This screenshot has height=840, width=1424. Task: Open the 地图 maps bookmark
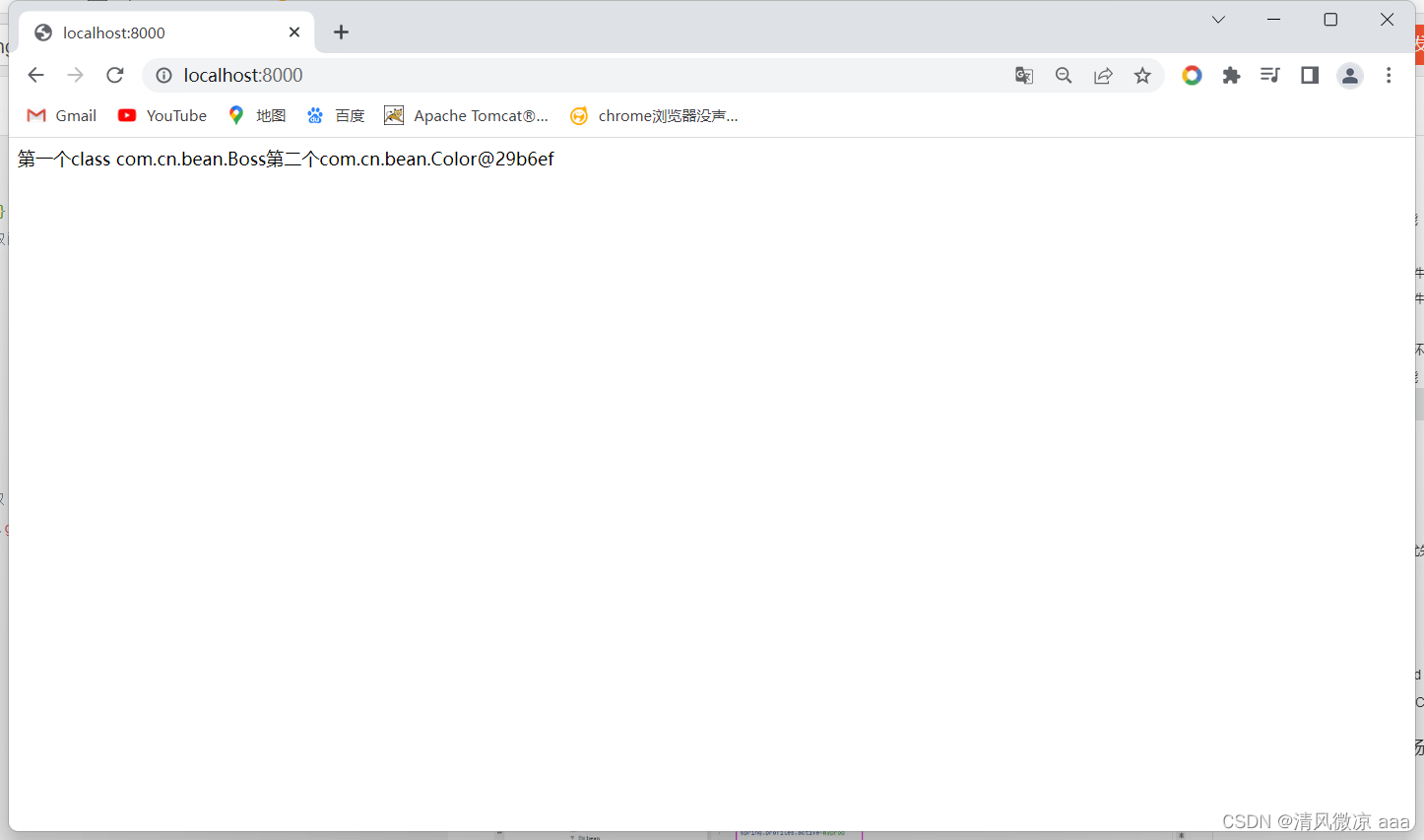click(256, 115)
